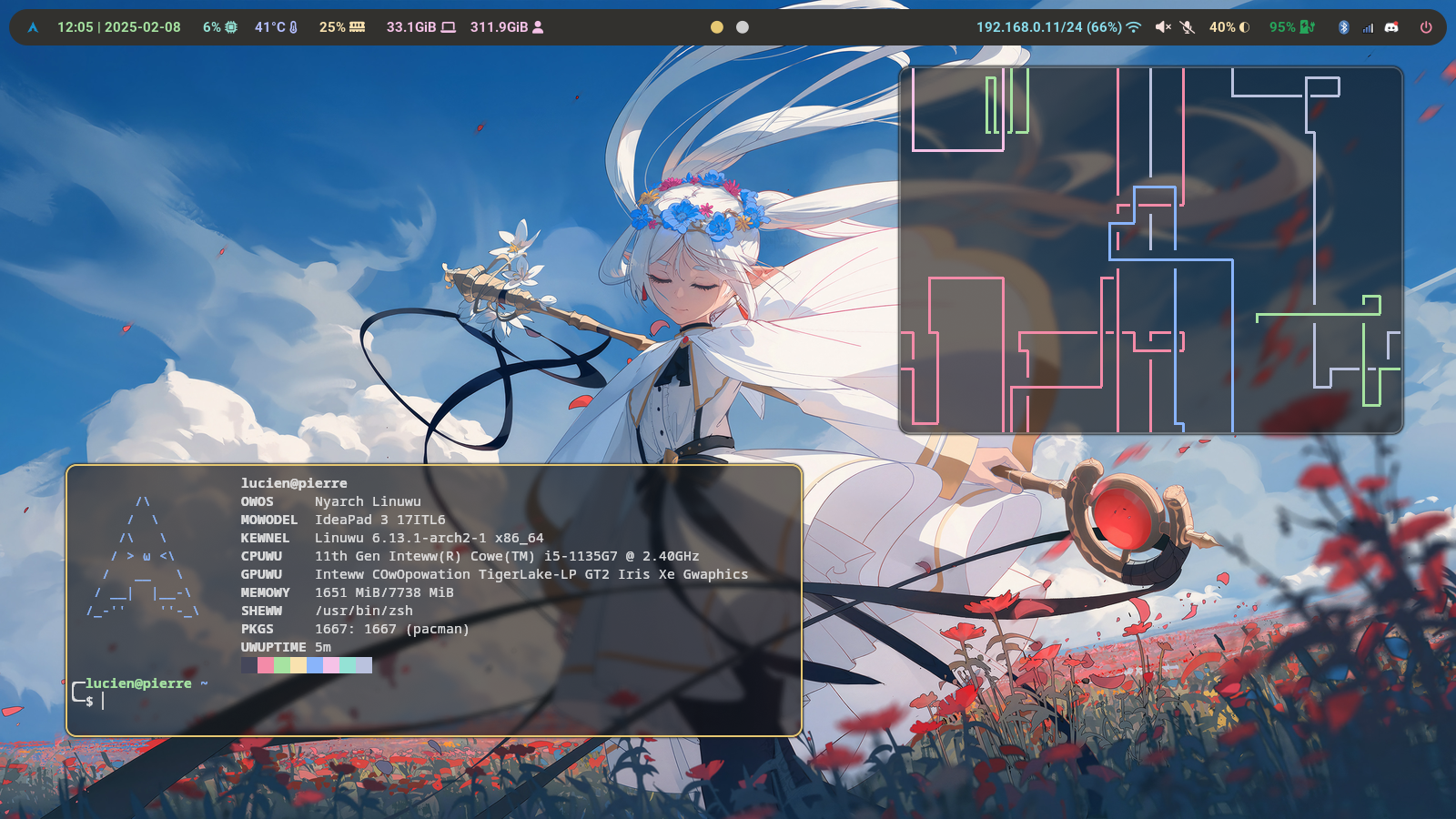The height and width of the screenshot is (819, 1456).
Task: Switch to the white second workspace dot
Action: tap(743, 27)
